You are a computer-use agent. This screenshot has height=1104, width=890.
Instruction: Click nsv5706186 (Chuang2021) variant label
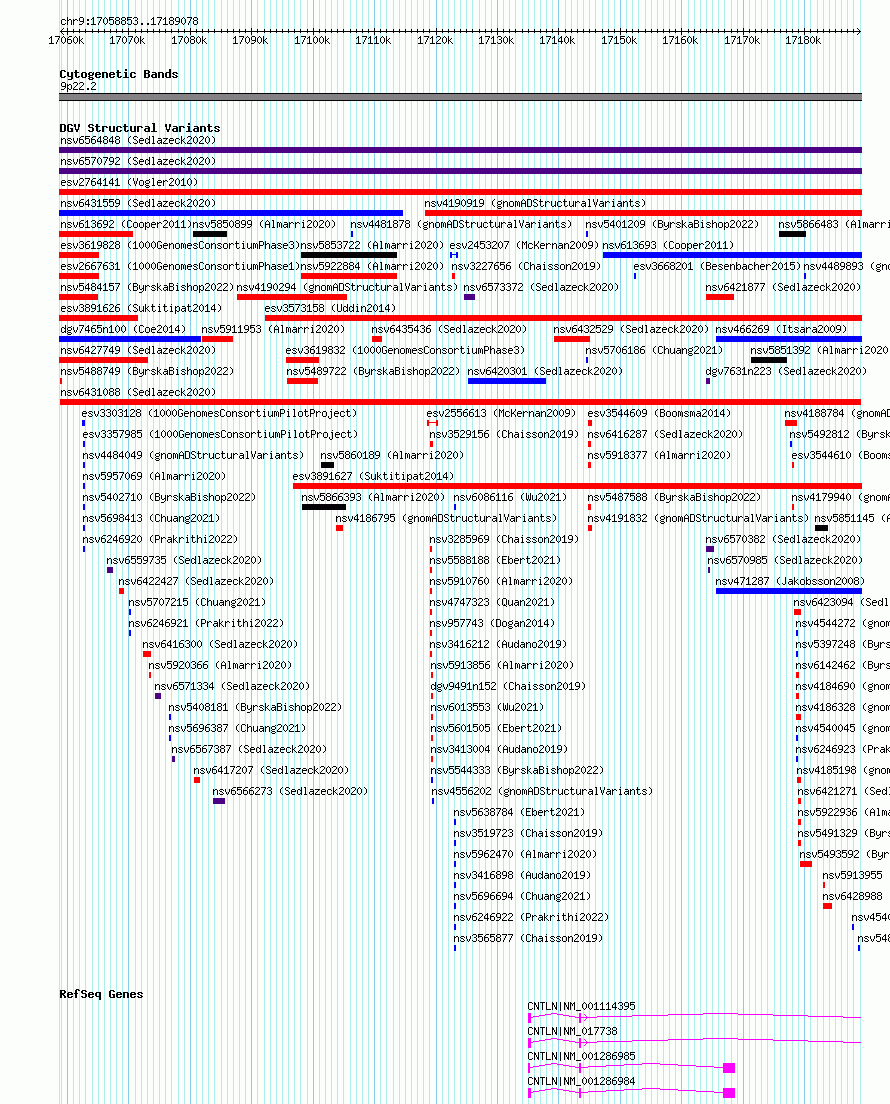click(654, 351)
